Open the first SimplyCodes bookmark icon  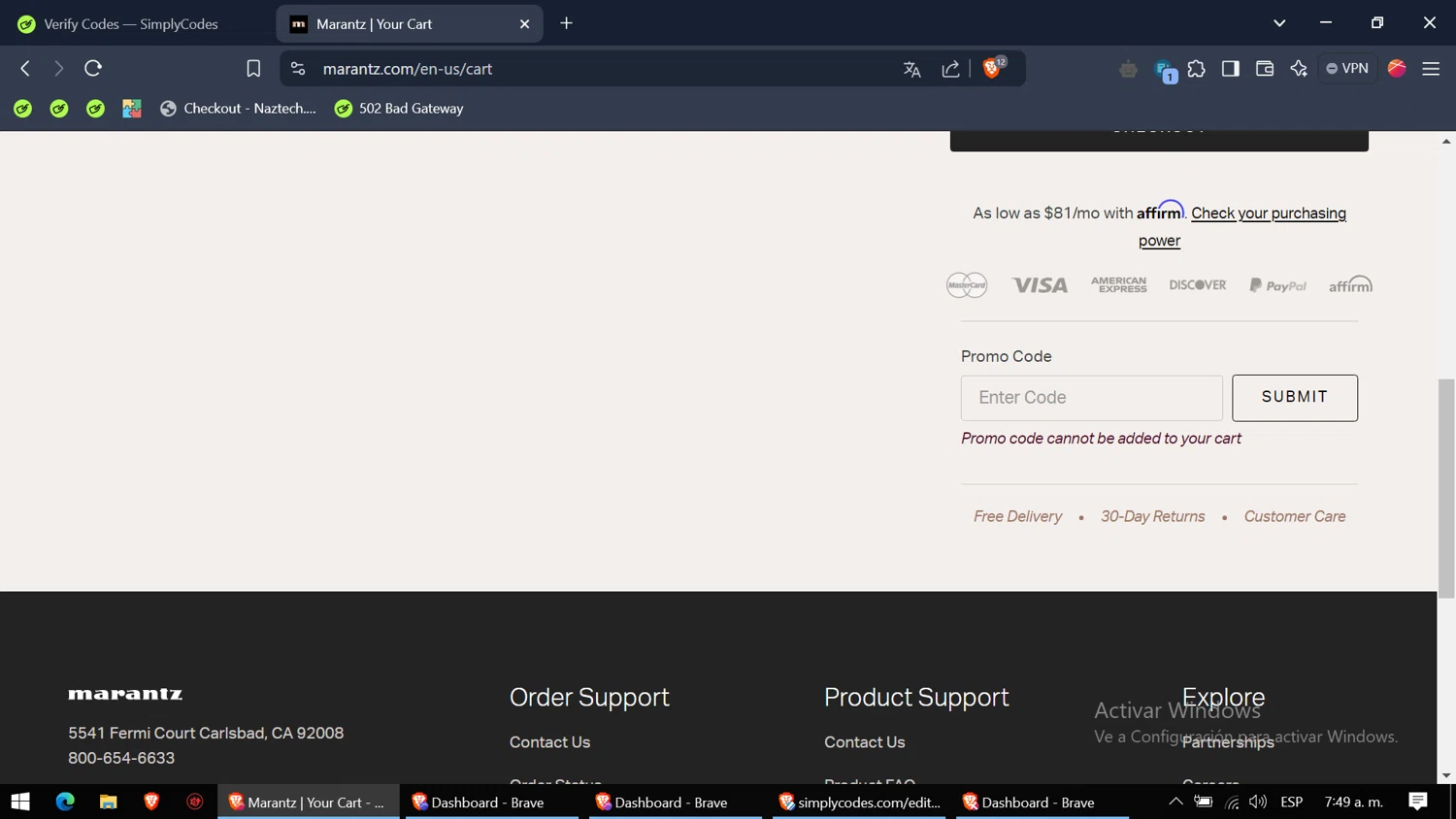click(x=22, y=109)
